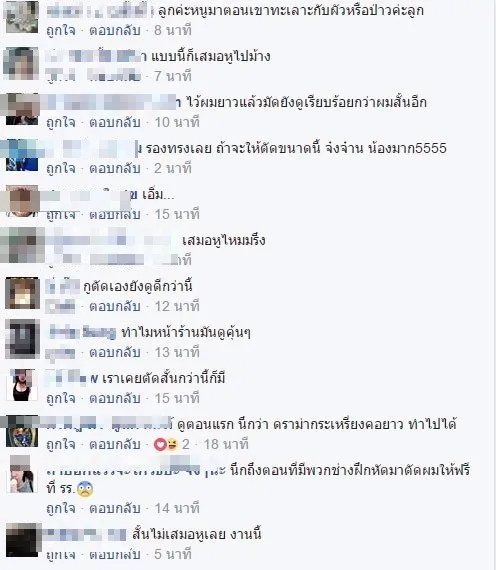Reply to the 'รองทรงเลย' comment posted 2 minutes ago
496x570 pixels.
point(115,168)
